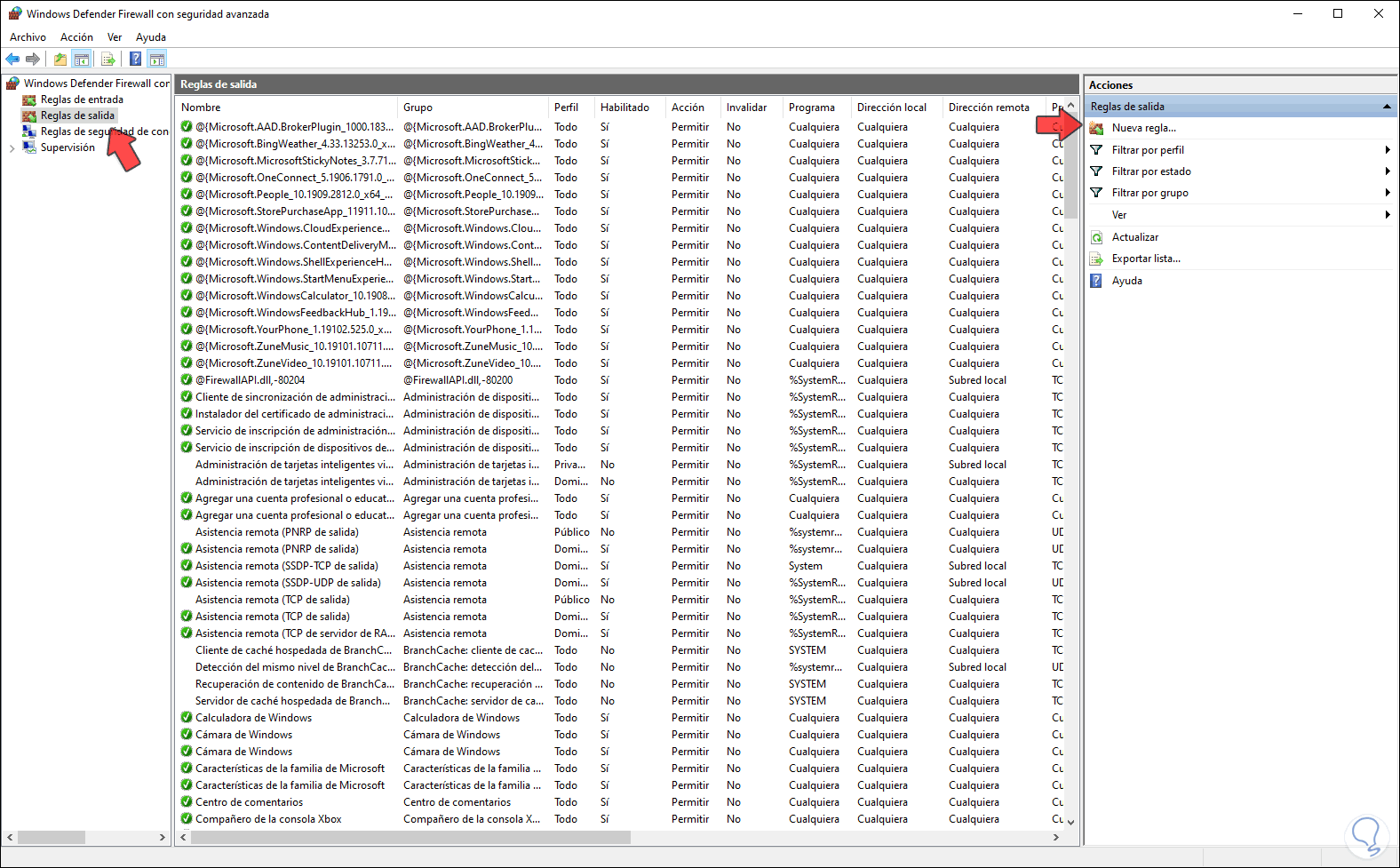Viewport: 1400px width, 868px height.
Task: Open the Ver menu in the menu bar
Action: pyautogui.click(x=115, y=37)
